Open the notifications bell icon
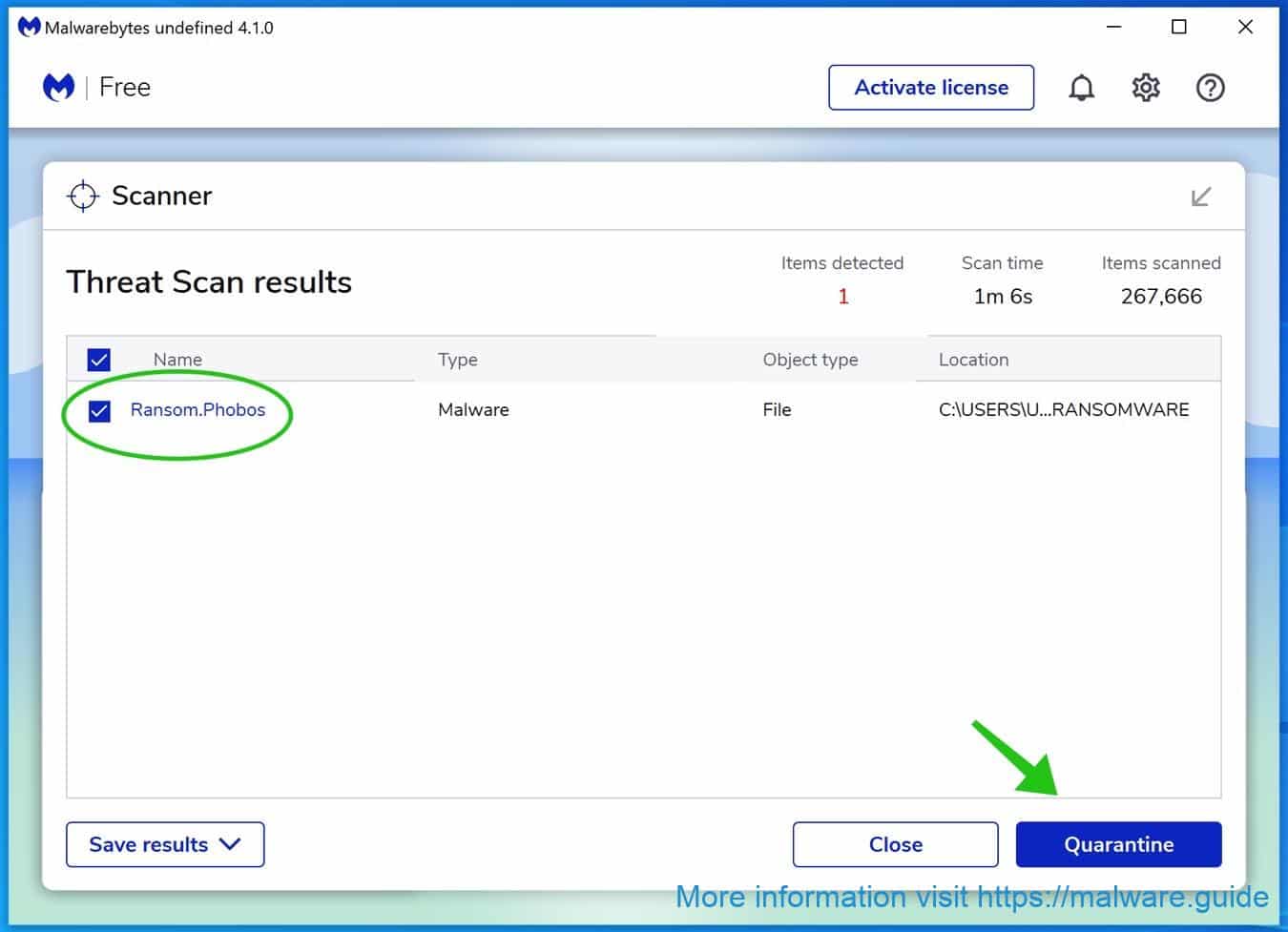This screenshot has width=1288, height=932. 1081,88
